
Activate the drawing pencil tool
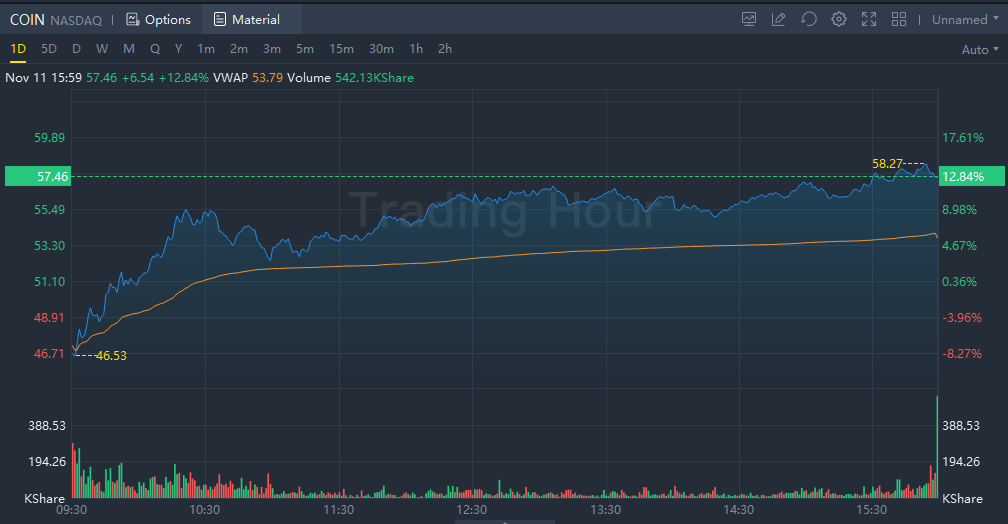click(x=779, y=19)
